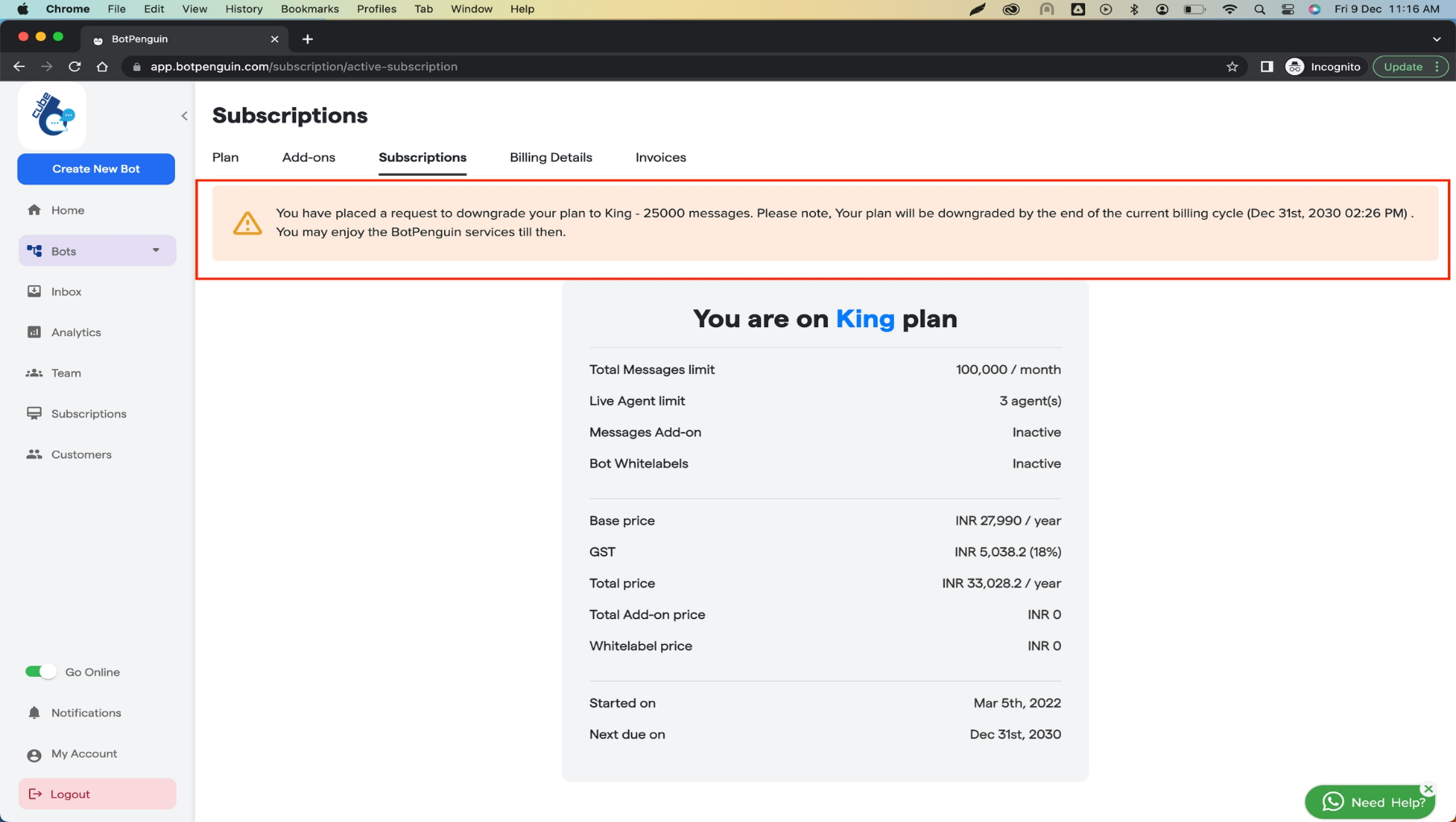Viewport: 1456px width, 822px height.
Task: Click the warning triangle icon in banner
Action: pyautogui.click(x=248, y=222)
